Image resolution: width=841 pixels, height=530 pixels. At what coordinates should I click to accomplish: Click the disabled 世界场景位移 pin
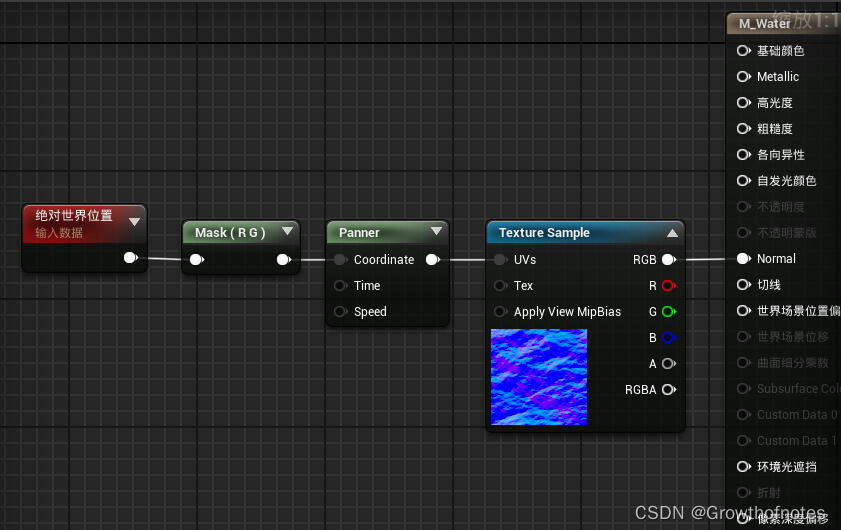pyautogui.click(x=743, y=336)
